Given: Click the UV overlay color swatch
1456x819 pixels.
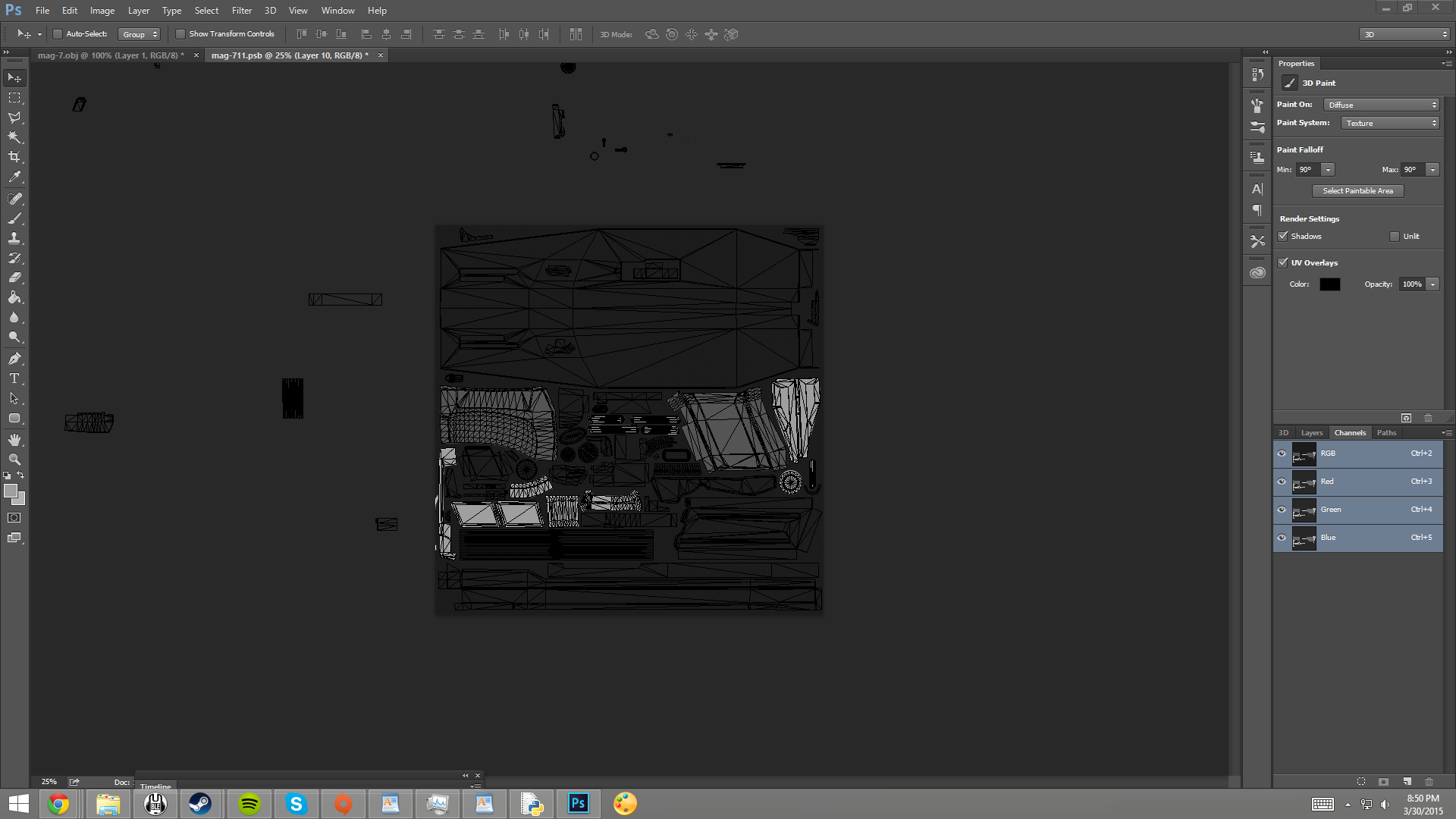Looking at the screenshot, I should pyautogui.click(x=1329, y=284).
